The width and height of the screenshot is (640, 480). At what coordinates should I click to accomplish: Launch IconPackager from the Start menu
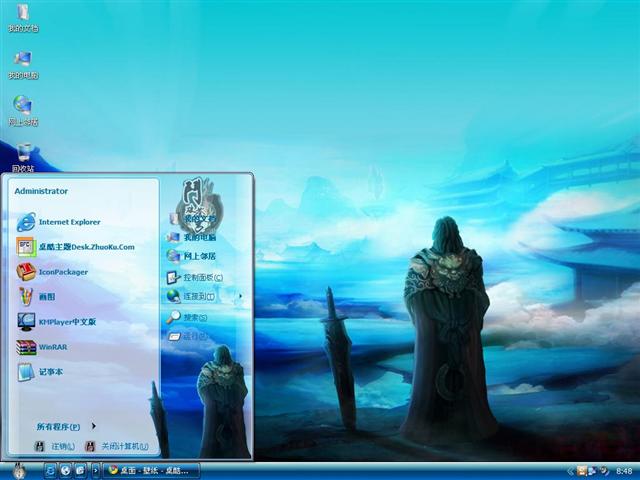(52, 272)
